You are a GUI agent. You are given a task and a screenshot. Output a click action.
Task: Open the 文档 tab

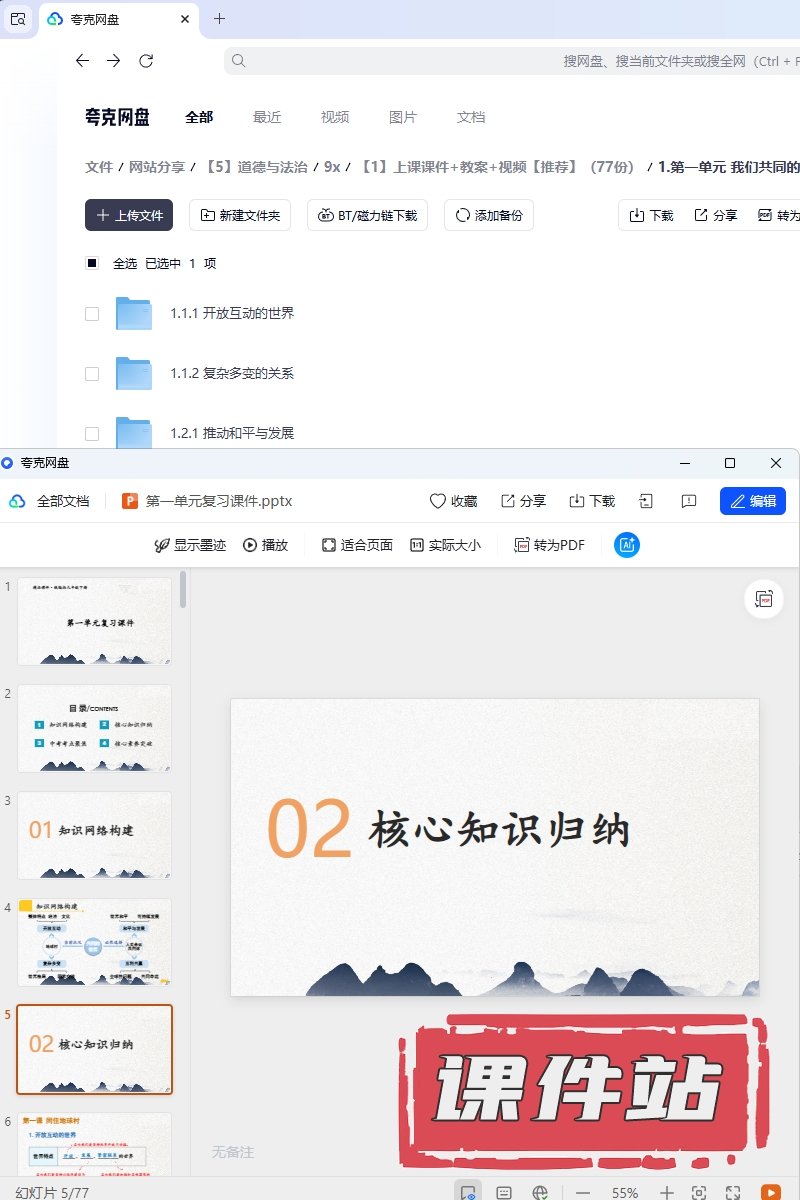[470, 117]
